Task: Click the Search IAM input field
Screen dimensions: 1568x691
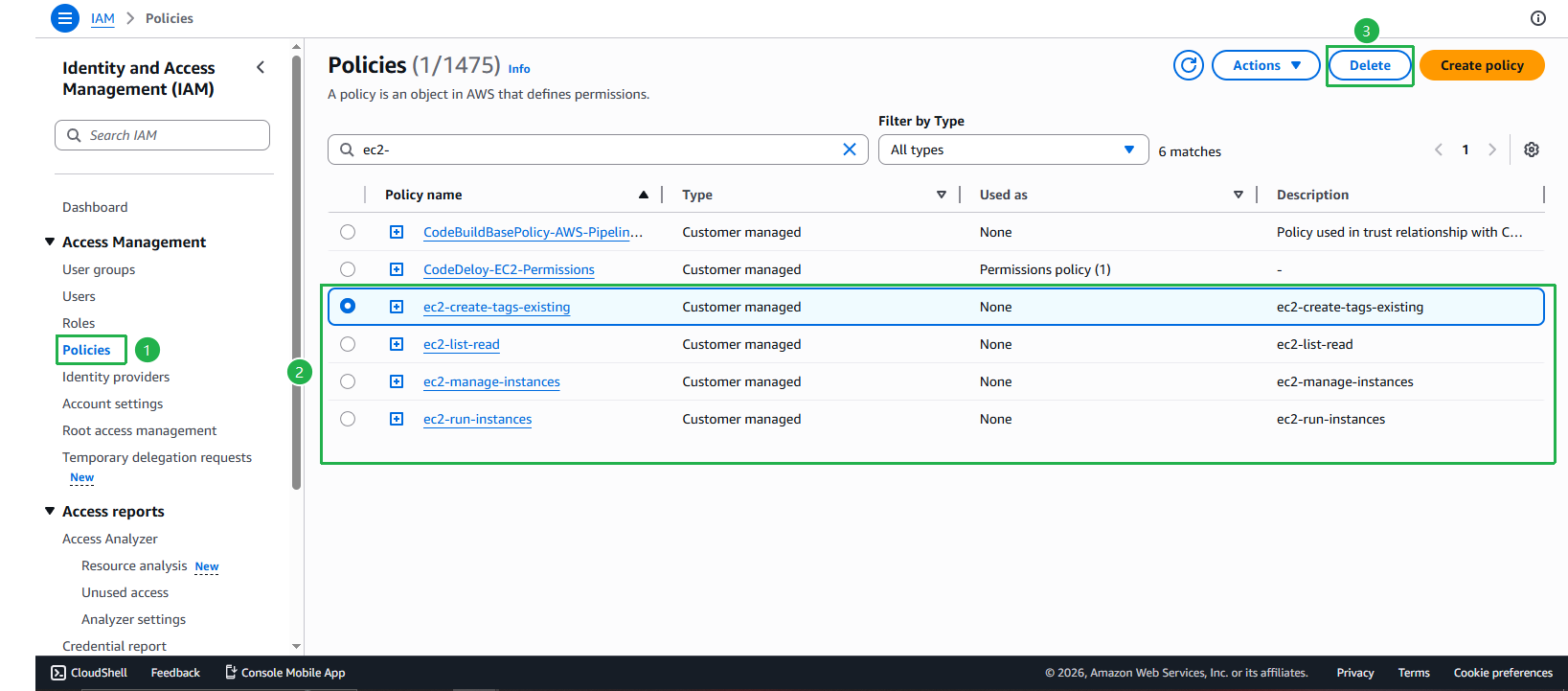Action: [x=162, y=135]
